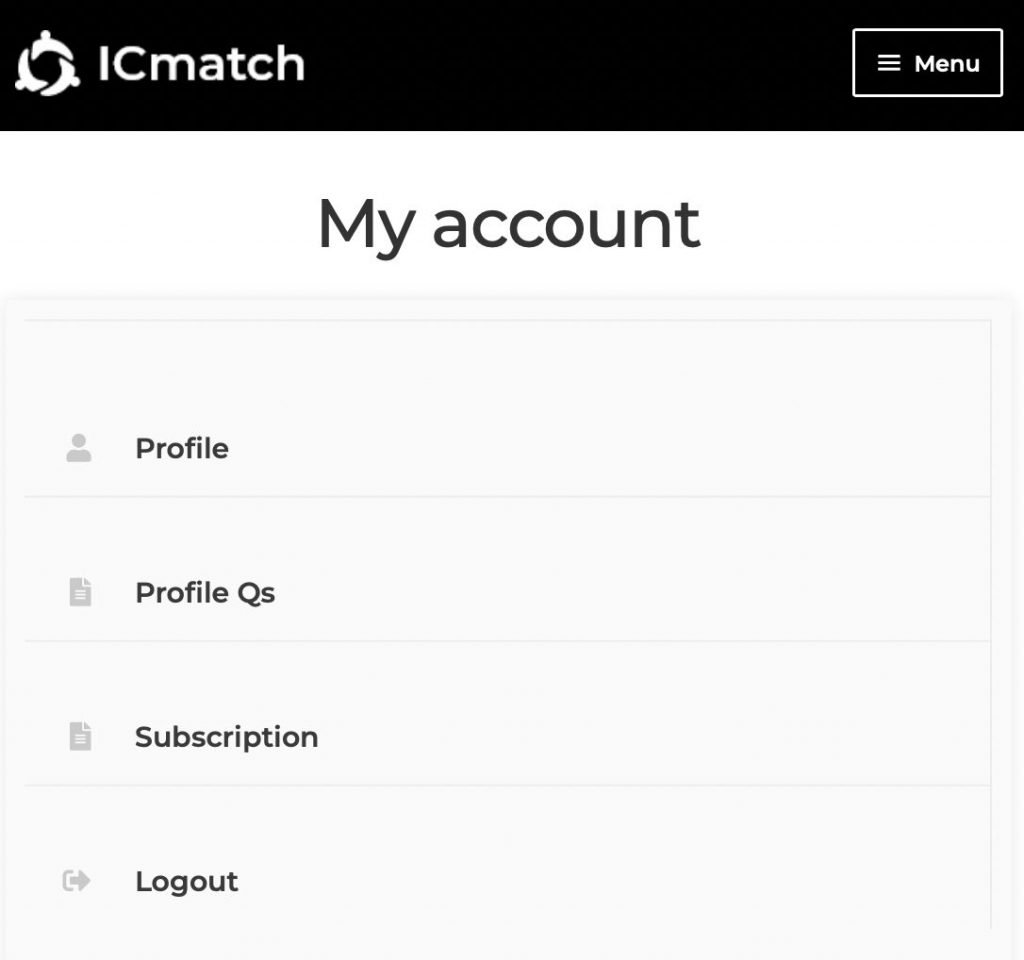
Task: Select the Logout link
Action: (x=187, y=882)
